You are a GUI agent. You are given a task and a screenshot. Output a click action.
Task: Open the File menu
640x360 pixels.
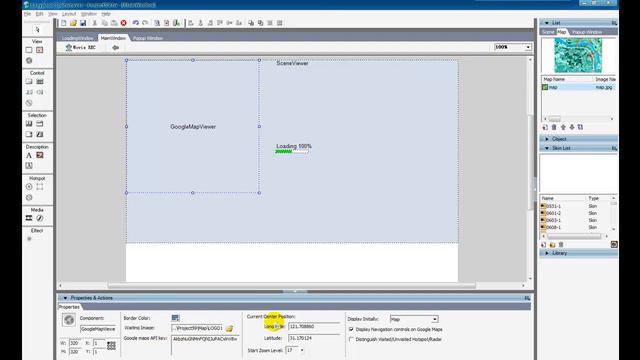[27, 14]
